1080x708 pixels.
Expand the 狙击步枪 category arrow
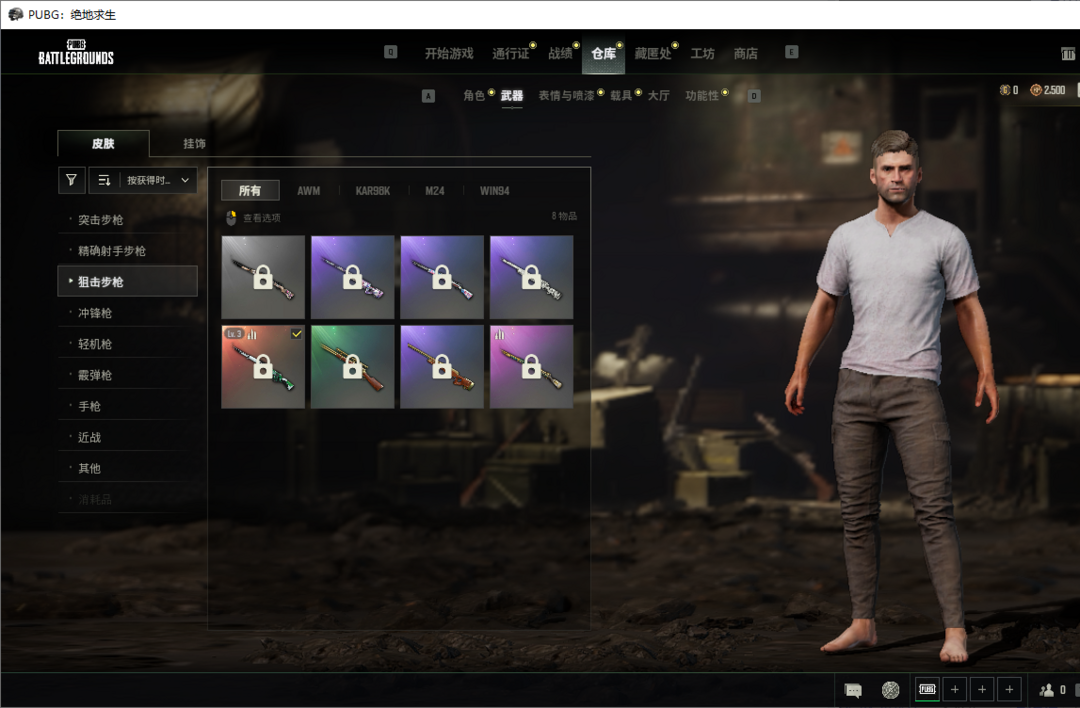tap(71, 281)
